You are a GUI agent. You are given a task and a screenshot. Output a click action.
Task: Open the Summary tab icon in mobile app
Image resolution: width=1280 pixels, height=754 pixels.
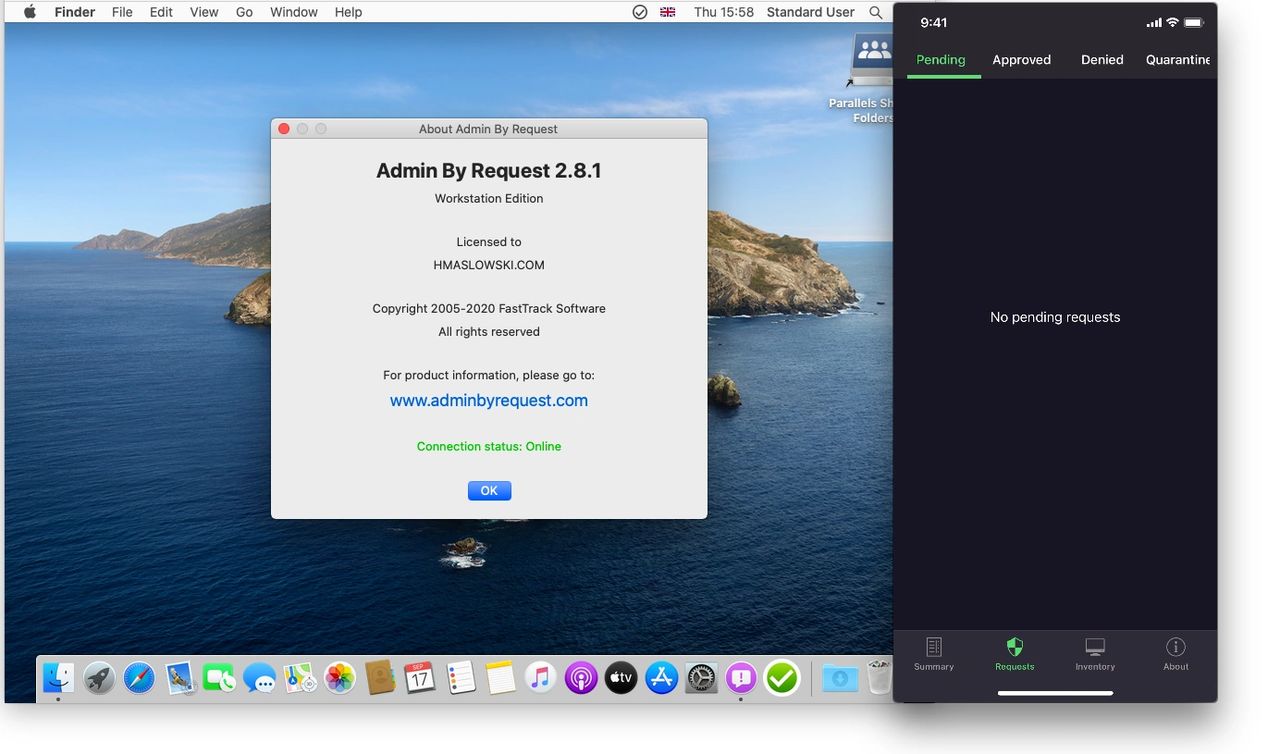point(933,647)
